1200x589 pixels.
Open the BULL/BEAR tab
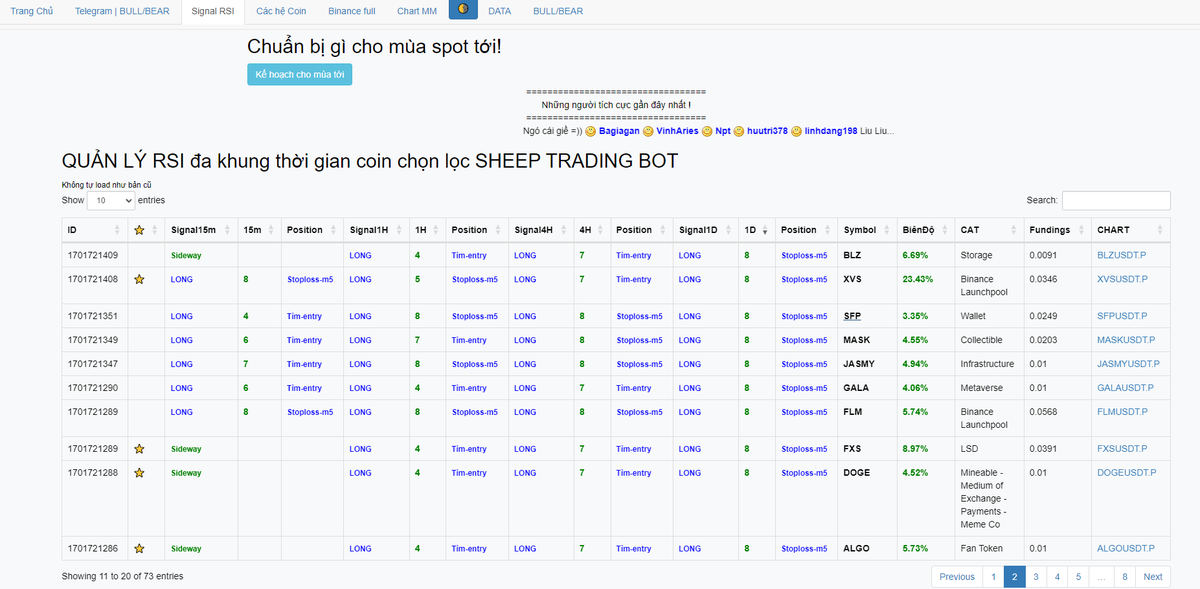click(x=558, y=11)
